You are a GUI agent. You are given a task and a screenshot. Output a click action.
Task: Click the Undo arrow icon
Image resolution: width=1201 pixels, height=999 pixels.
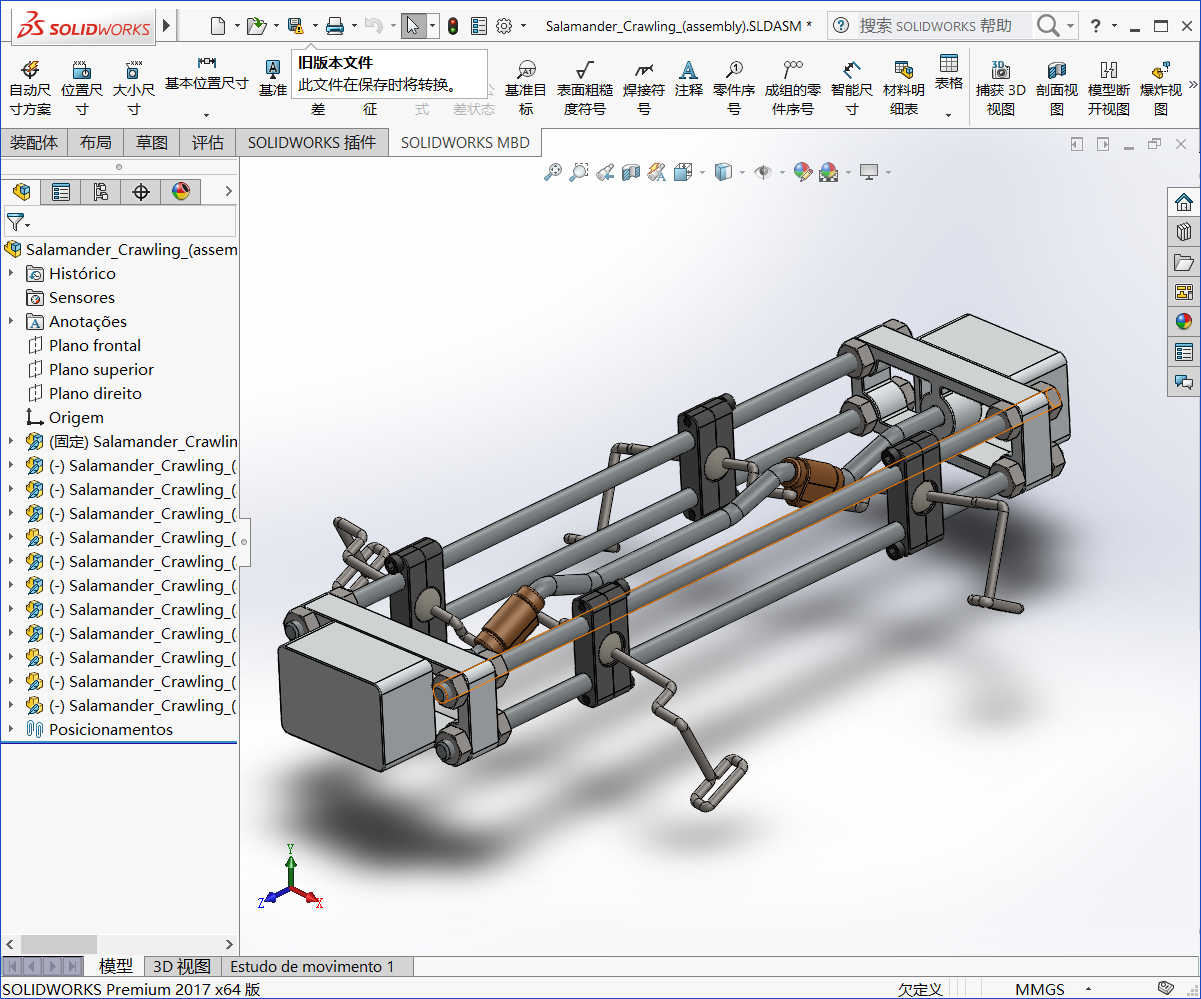373,26
